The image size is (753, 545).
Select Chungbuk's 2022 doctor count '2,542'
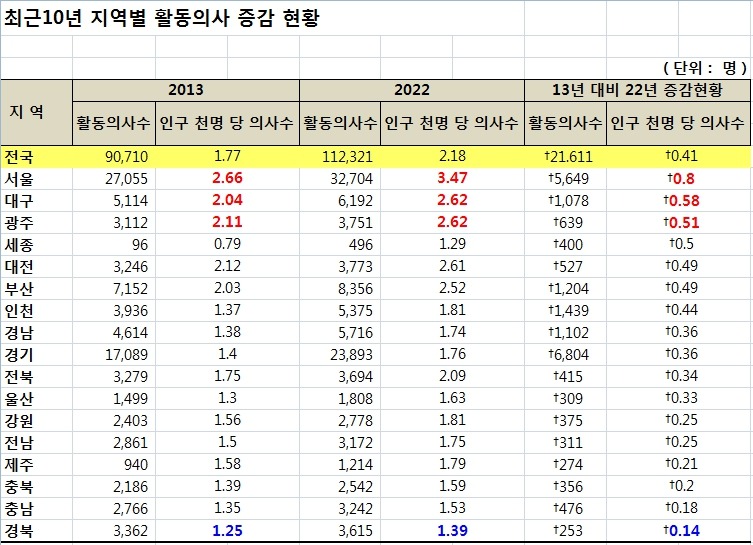click(x=355, y=487)
